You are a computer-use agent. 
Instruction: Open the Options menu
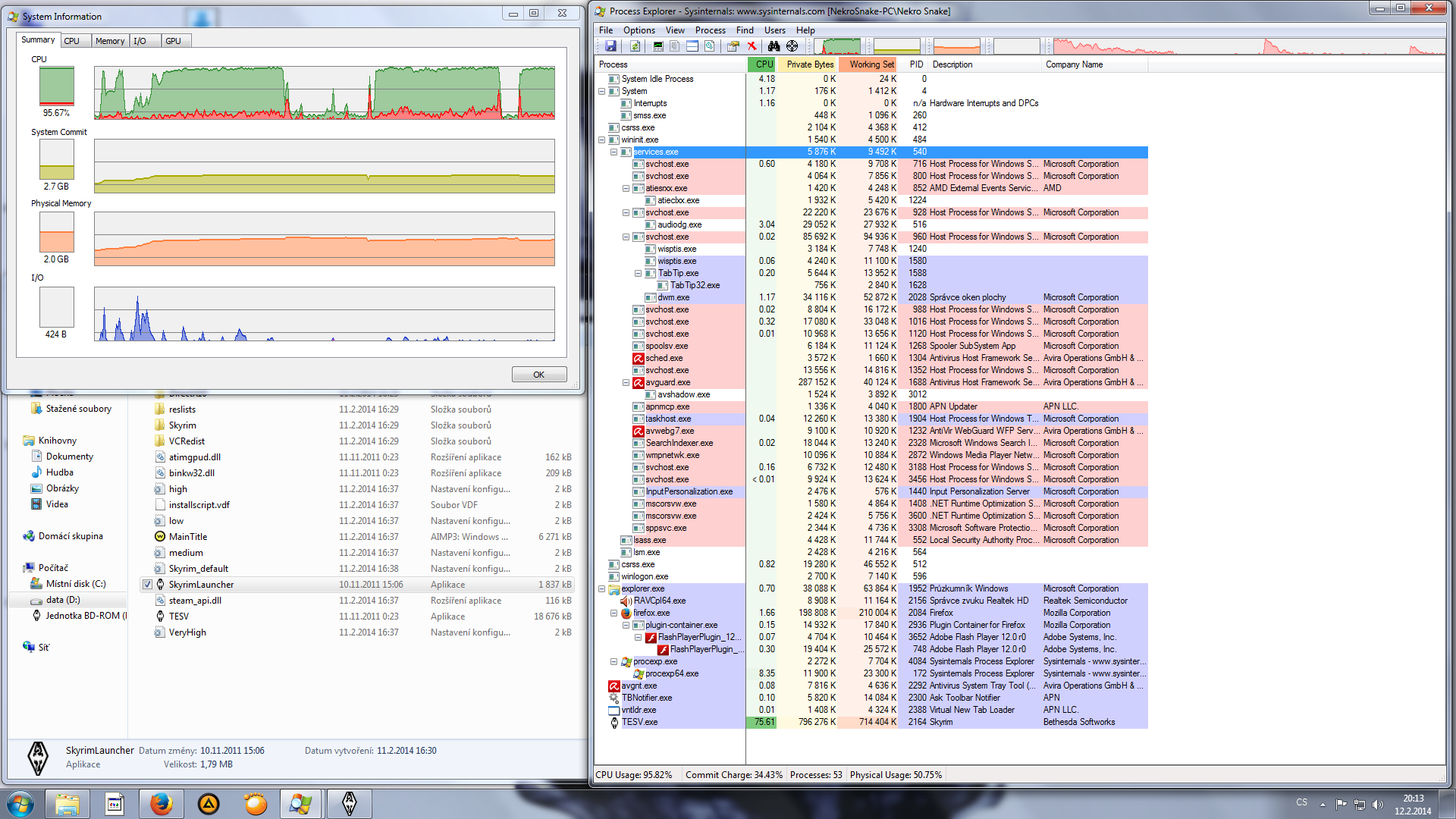(639, 30)
